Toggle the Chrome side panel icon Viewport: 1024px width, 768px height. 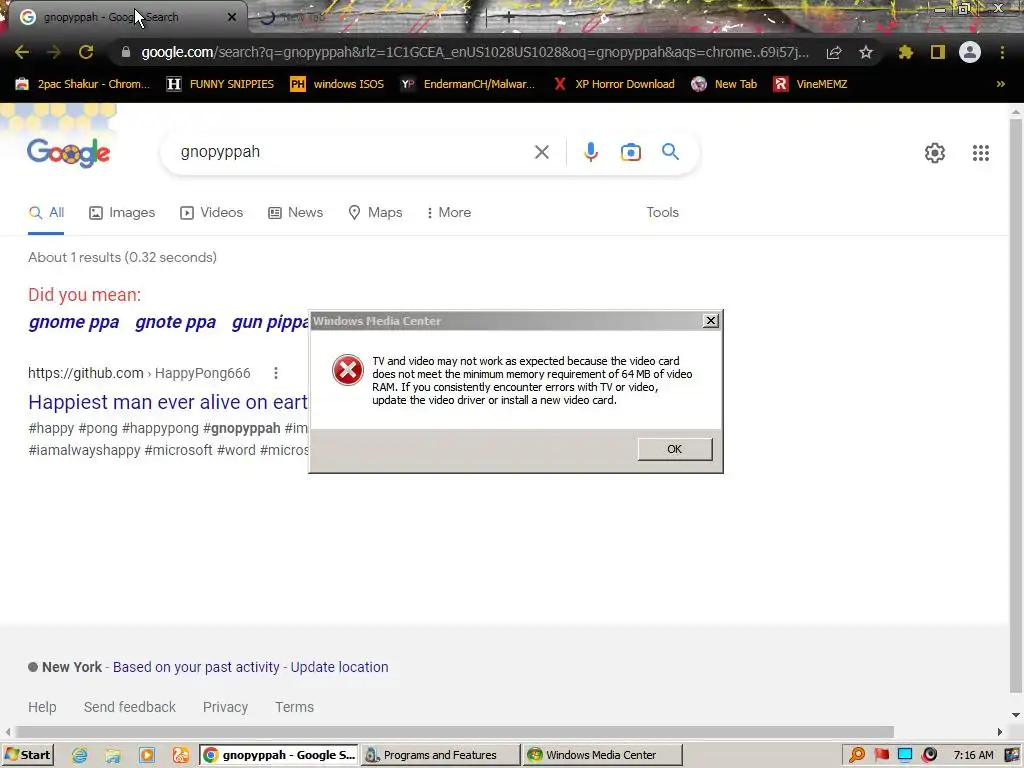click(938, 52)
